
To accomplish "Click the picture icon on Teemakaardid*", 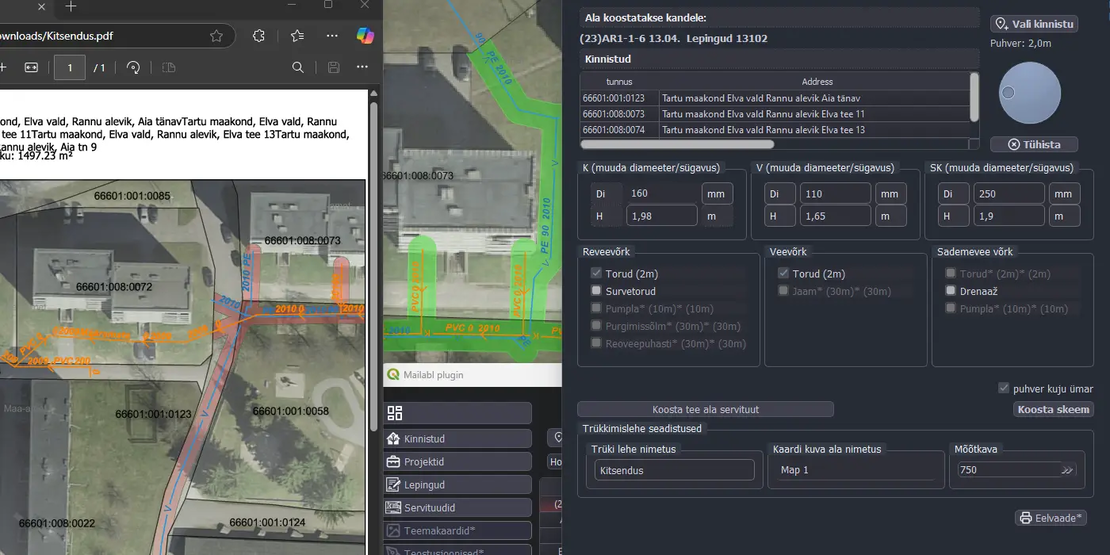I will click(394, 530).
